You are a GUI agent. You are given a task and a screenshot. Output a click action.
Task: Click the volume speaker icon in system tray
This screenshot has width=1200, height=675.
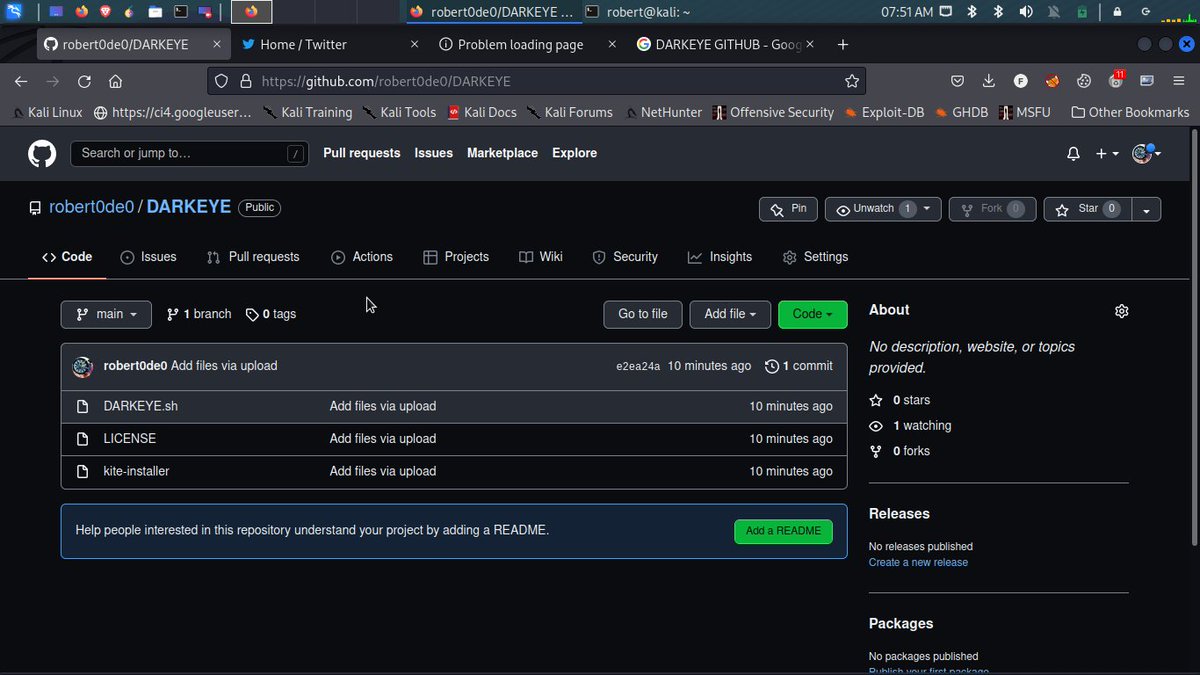coord(1025,12)
